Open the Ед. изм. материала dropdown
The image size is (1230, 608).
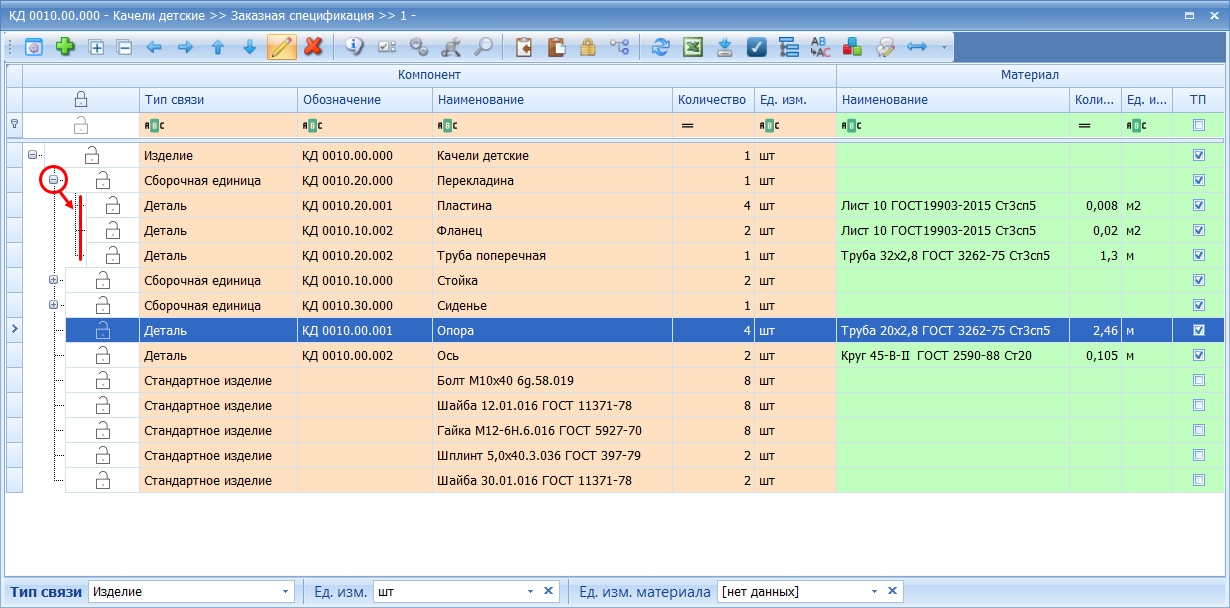tap(874, 591)
